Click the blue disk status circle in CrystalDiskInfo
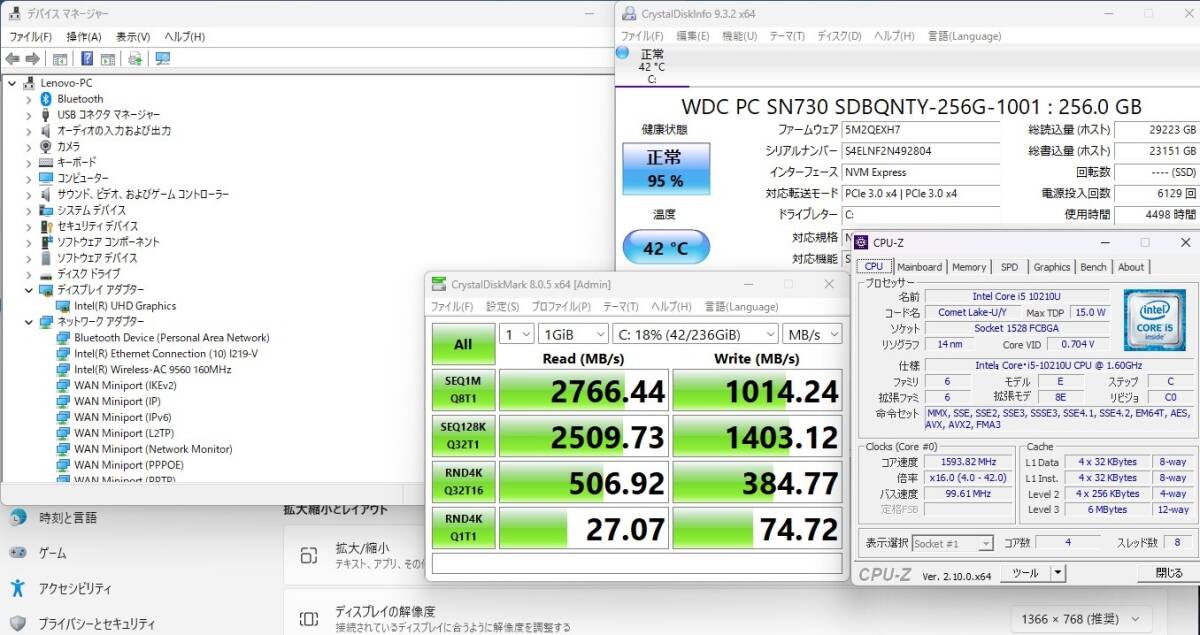Viewport: 1200px width, 635px height. point(623,52)
